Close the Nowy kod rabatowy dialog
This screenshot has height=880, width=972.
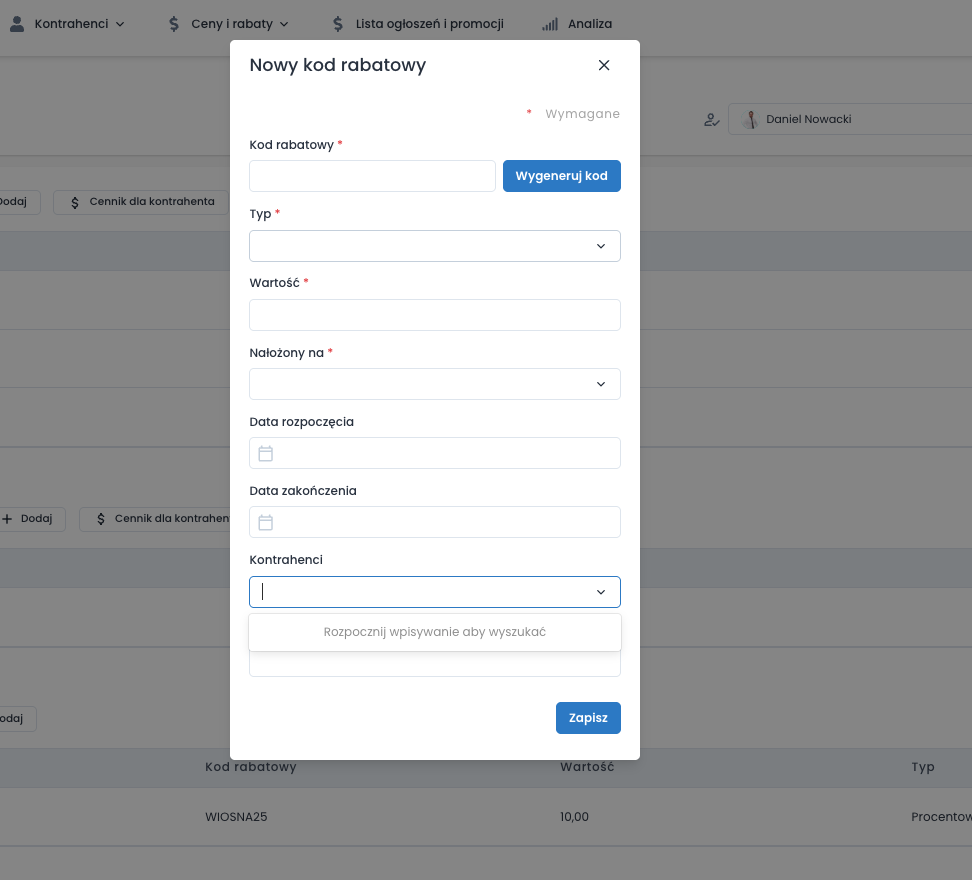(603, 65)
